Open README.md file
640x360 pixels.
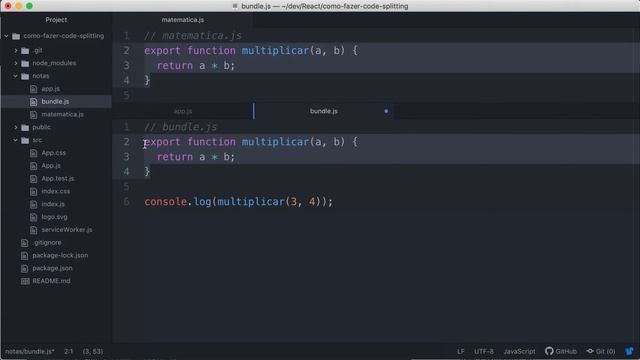click(x=51, y=281)
